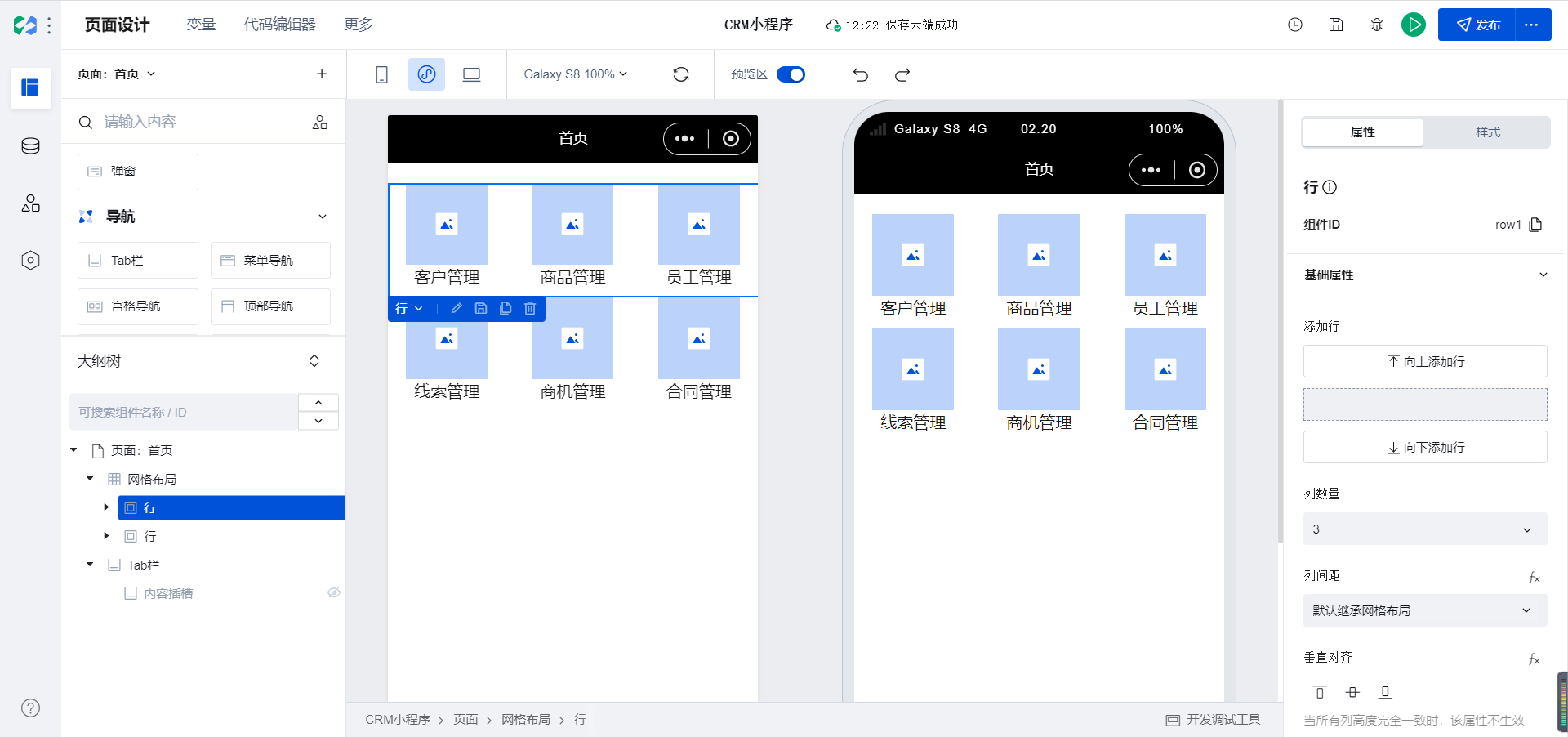Click the add page plus icon
This screenshot has height=737, width=1568.
322,74
